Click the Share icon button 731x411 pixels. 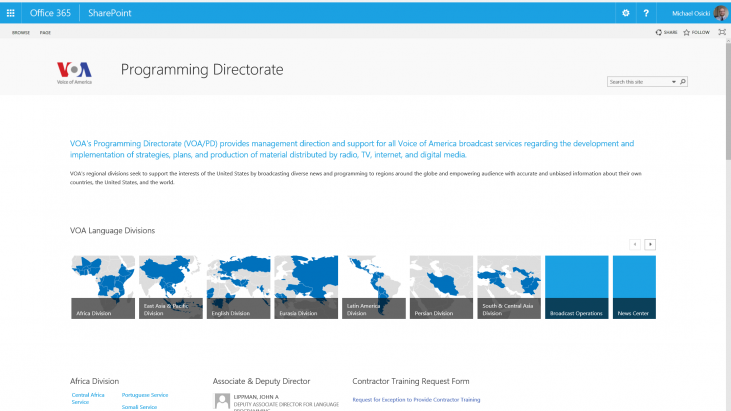666,32
